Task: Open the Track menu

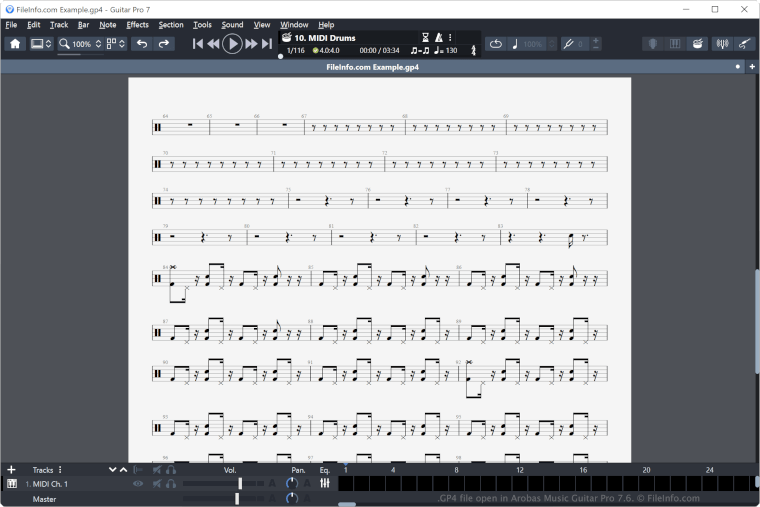Action: tap(59, 25)
